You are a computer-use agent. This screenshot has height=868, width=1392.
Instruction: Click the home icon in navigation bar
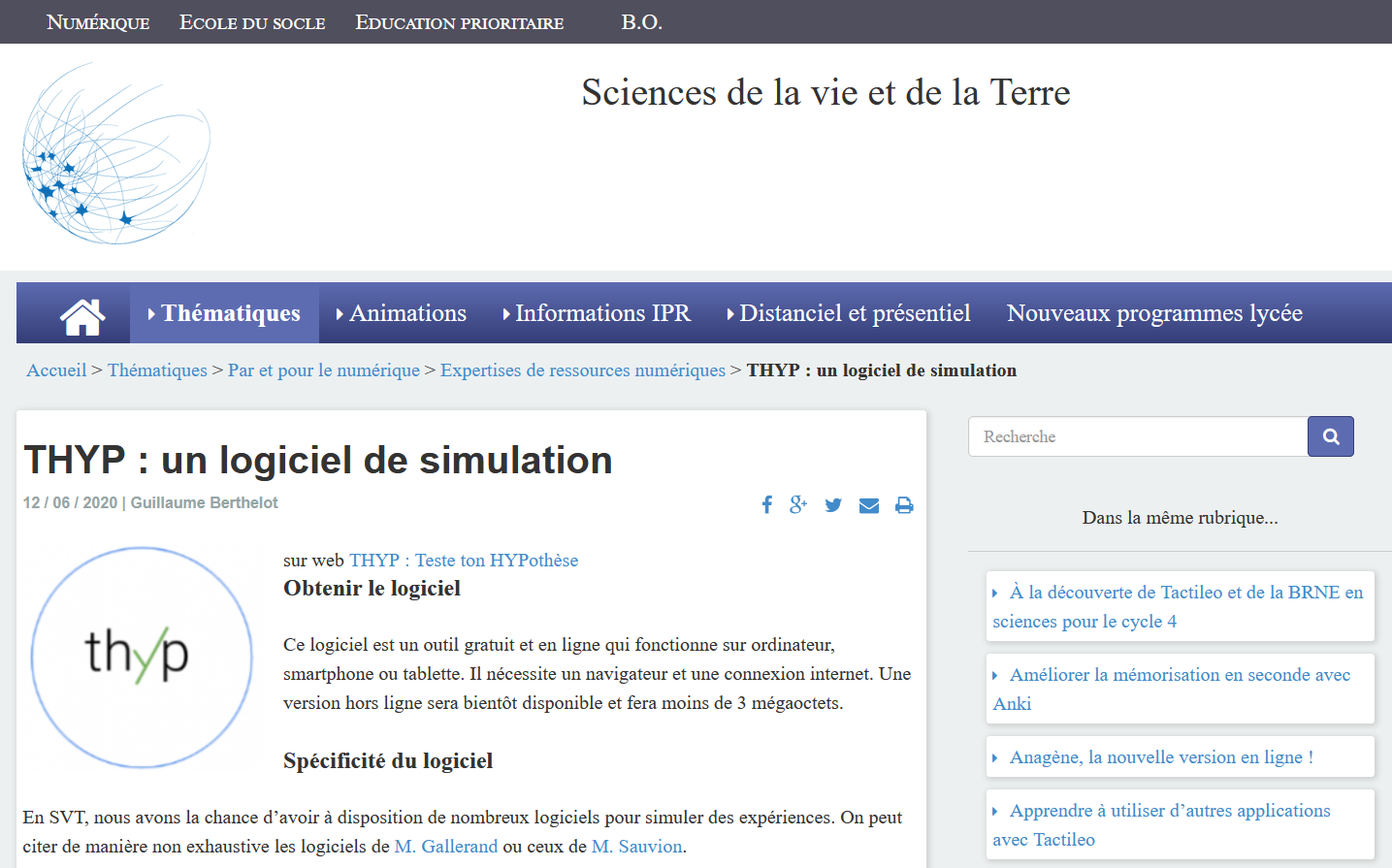82,314
